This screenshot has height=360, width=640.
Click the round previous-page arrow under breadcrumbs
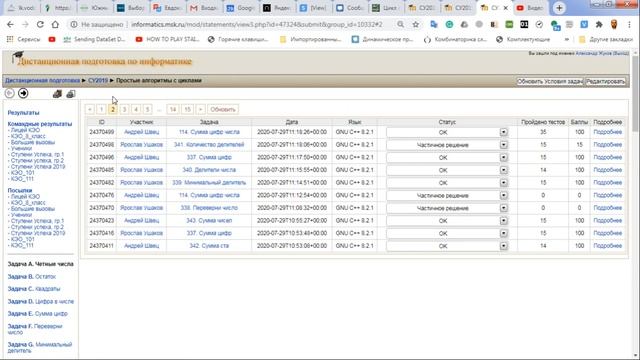click(9, 93)
